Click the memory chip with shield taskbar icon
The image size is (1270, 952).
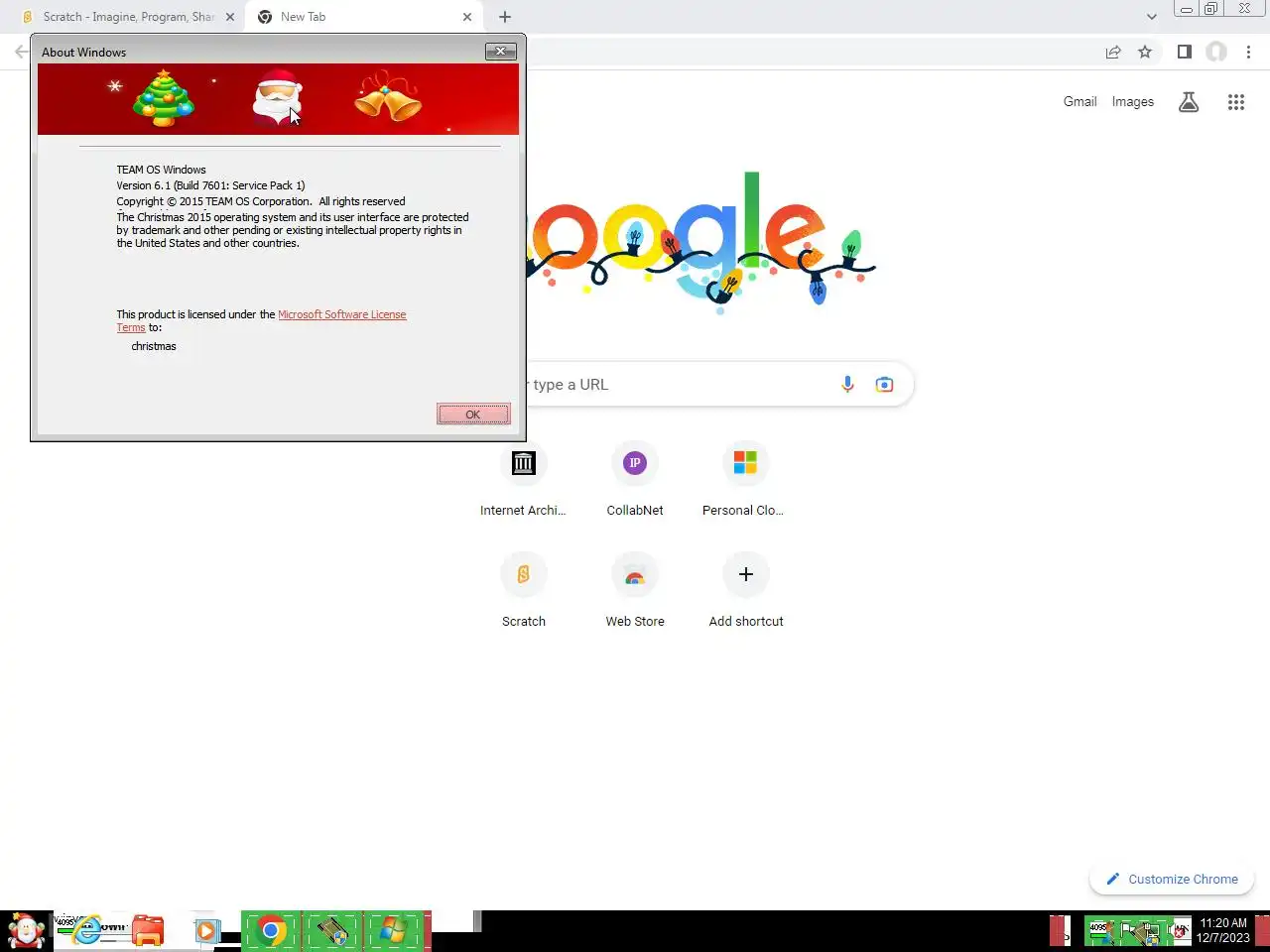point(332,931)
